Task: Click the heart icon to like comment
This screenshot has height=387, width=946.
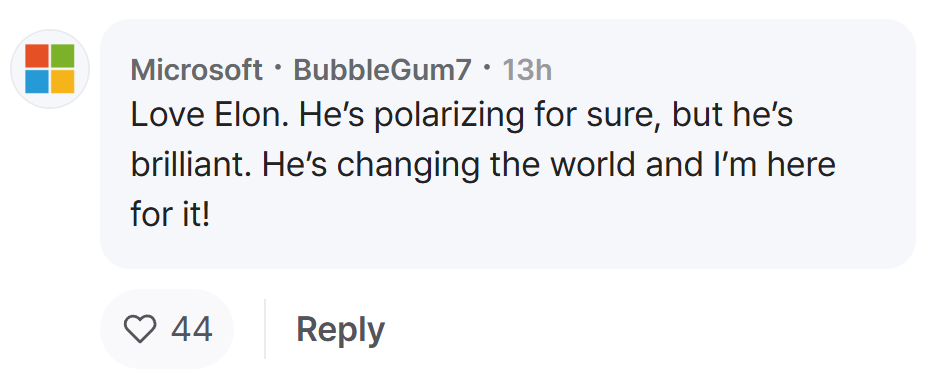Action: pyautogui.click(x=140, y=329)
